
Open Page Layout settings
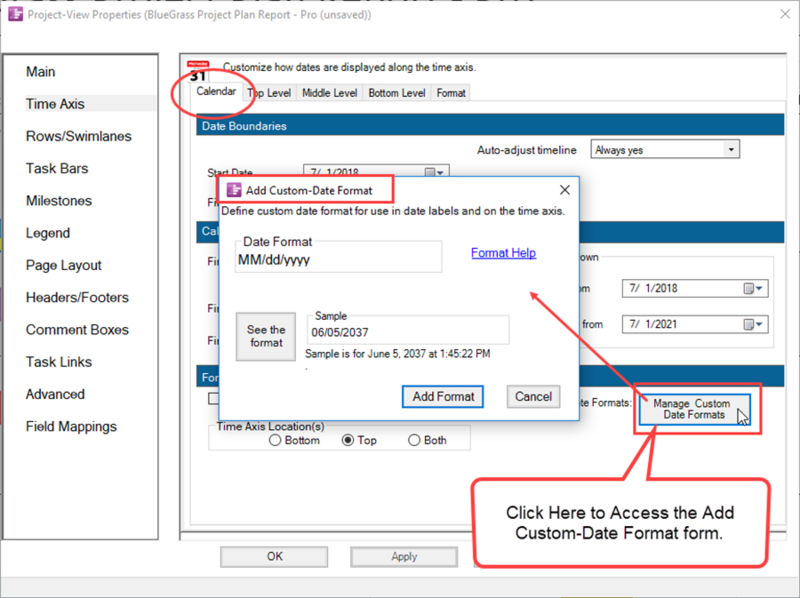coord(64,265)
